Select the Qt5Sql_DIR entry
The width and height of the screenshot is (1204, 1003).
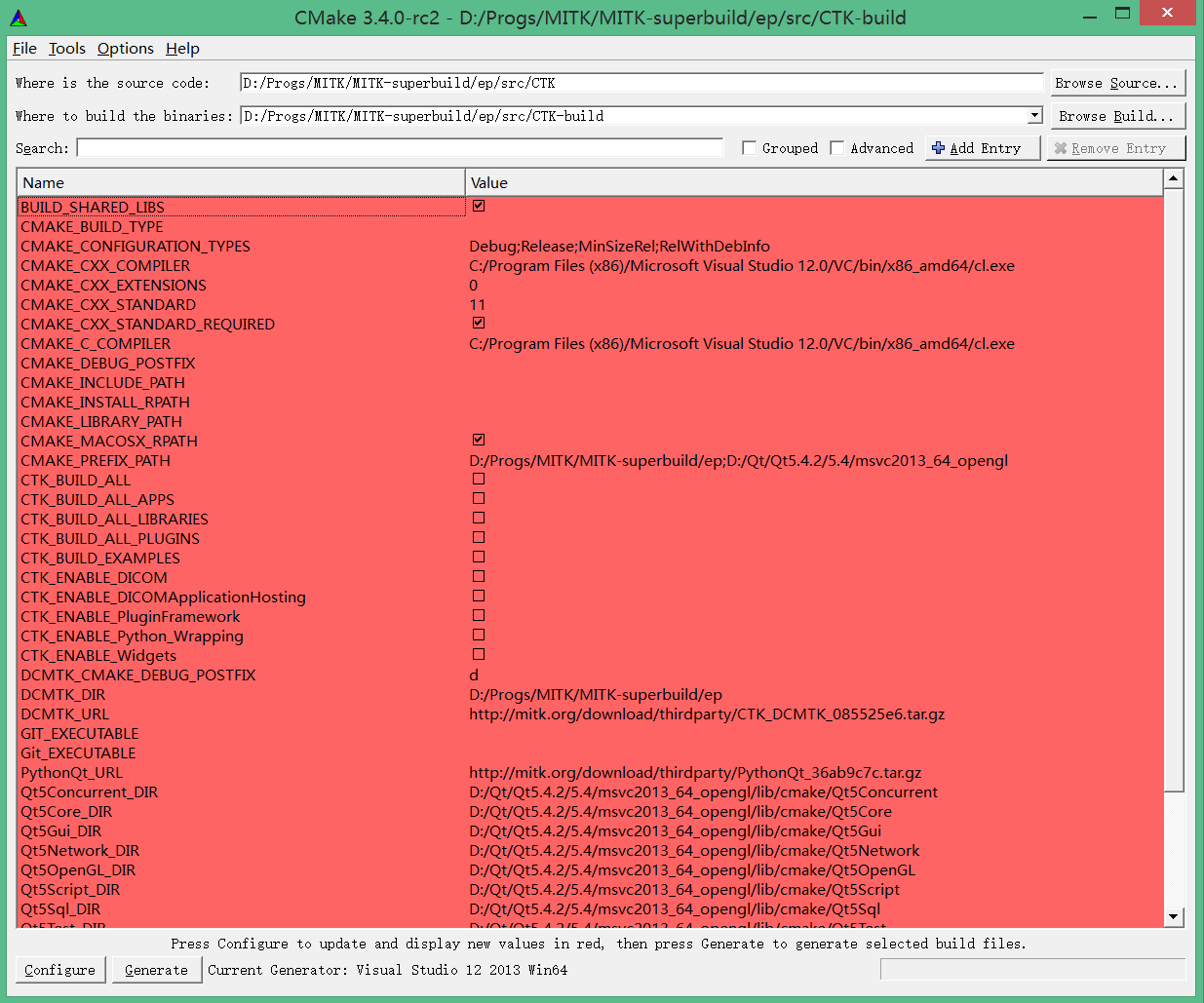click(60, 908)
